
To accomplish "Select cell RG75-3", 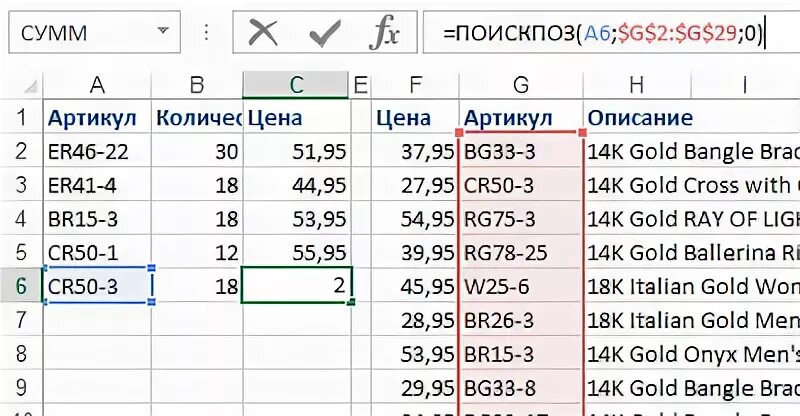I will coord(521,218).
